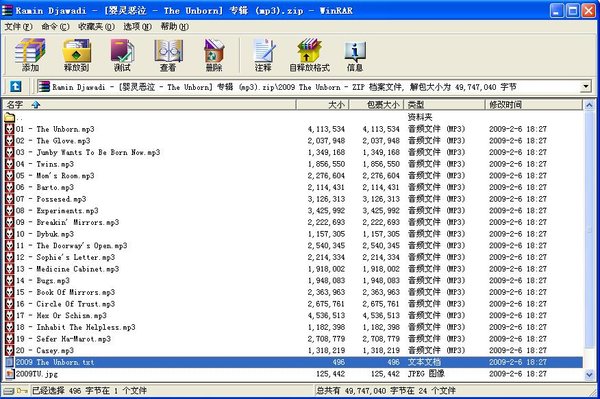This screenshot has width=600, height=399.
Task: Sort by the Modified (修改时间) column header
Action: tap(534, 104)
